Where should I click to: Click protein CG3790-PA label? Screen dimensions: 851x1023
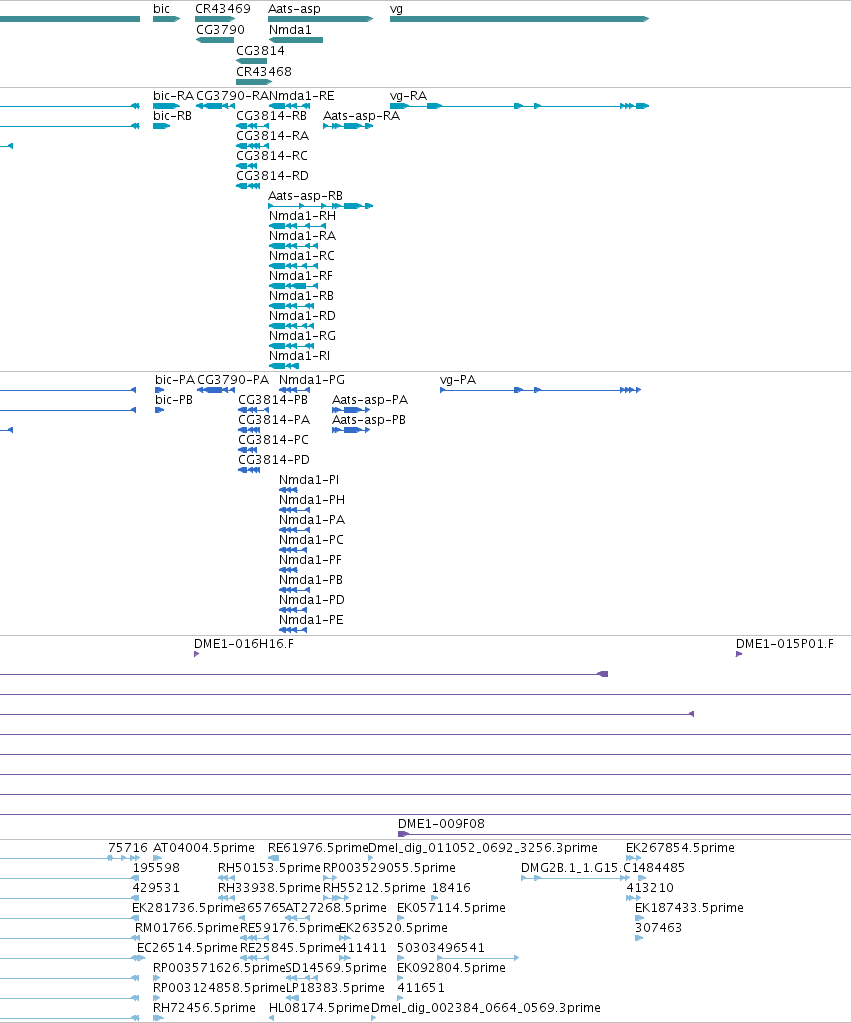[x=233, y=380]
